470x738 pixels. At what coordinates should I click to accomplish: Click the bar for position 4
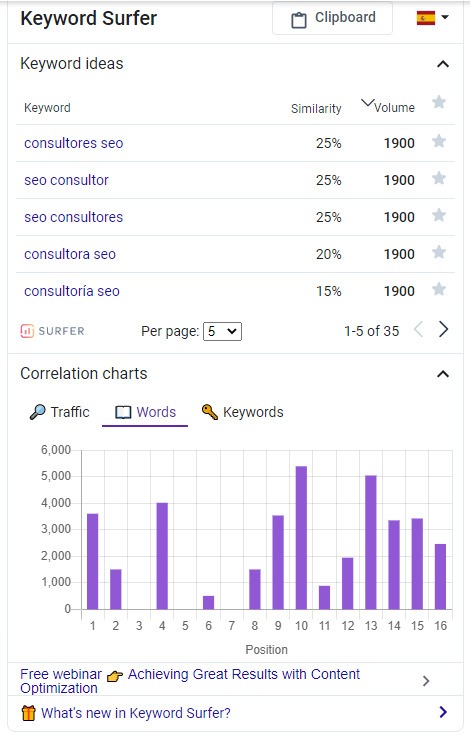(x=162, y=556)
